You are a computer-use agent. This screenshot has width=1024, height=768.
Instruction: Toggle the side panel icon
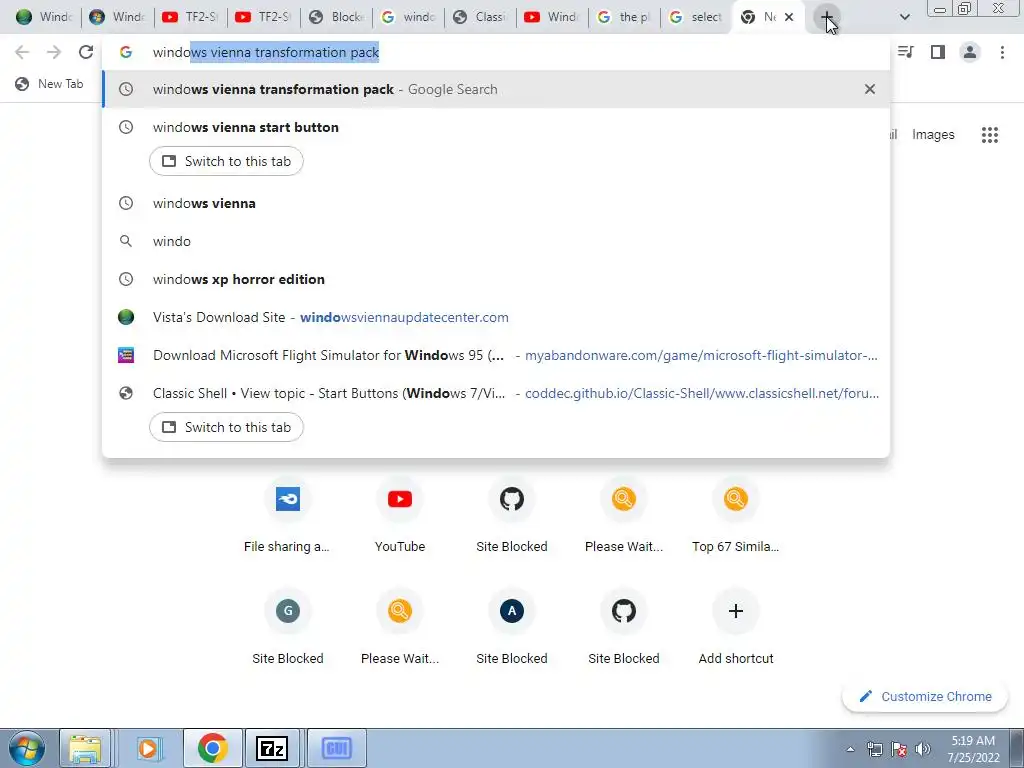tap(938, 52)
